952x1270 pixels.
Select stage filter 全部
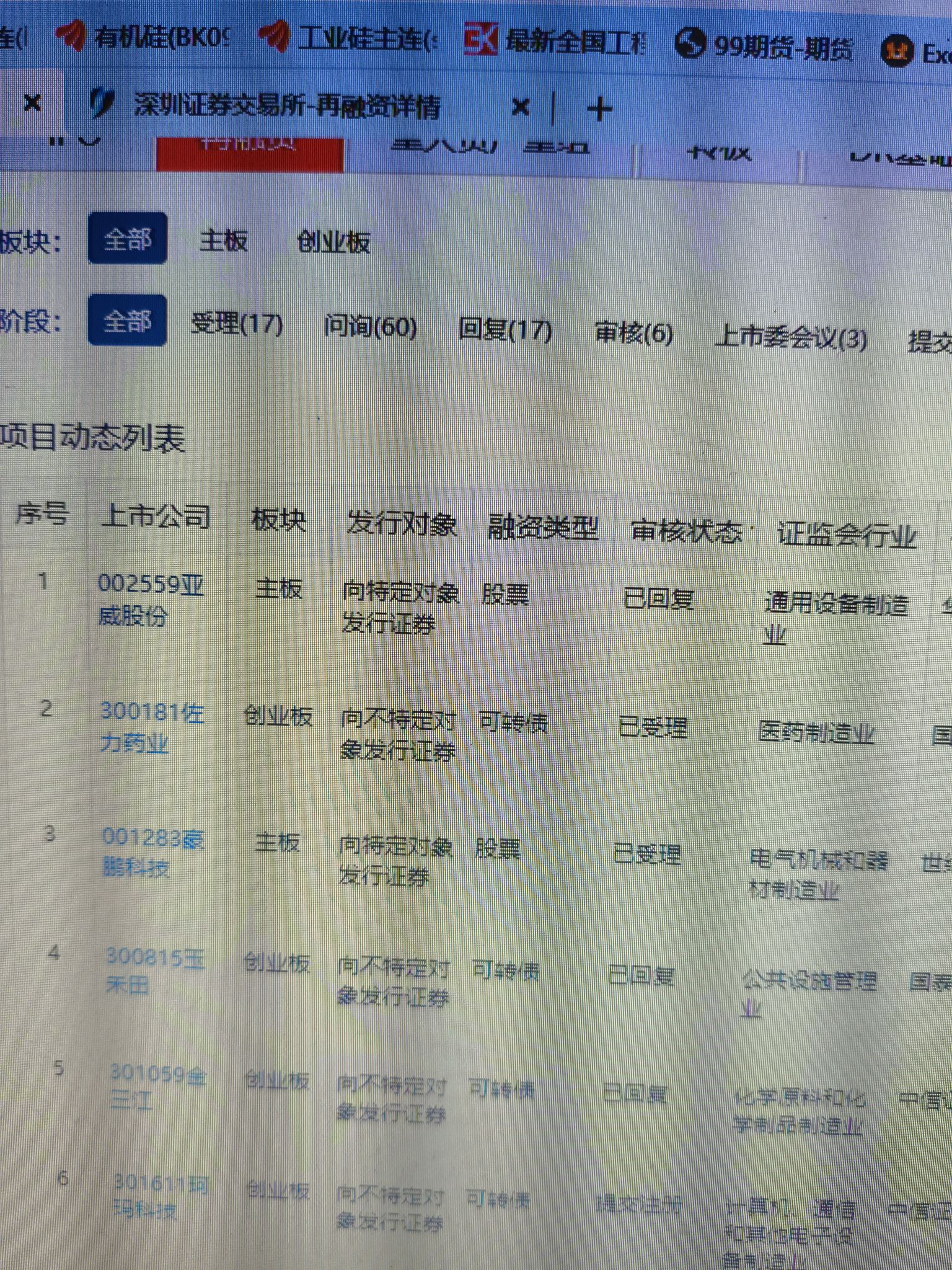[x=127, y=320]
